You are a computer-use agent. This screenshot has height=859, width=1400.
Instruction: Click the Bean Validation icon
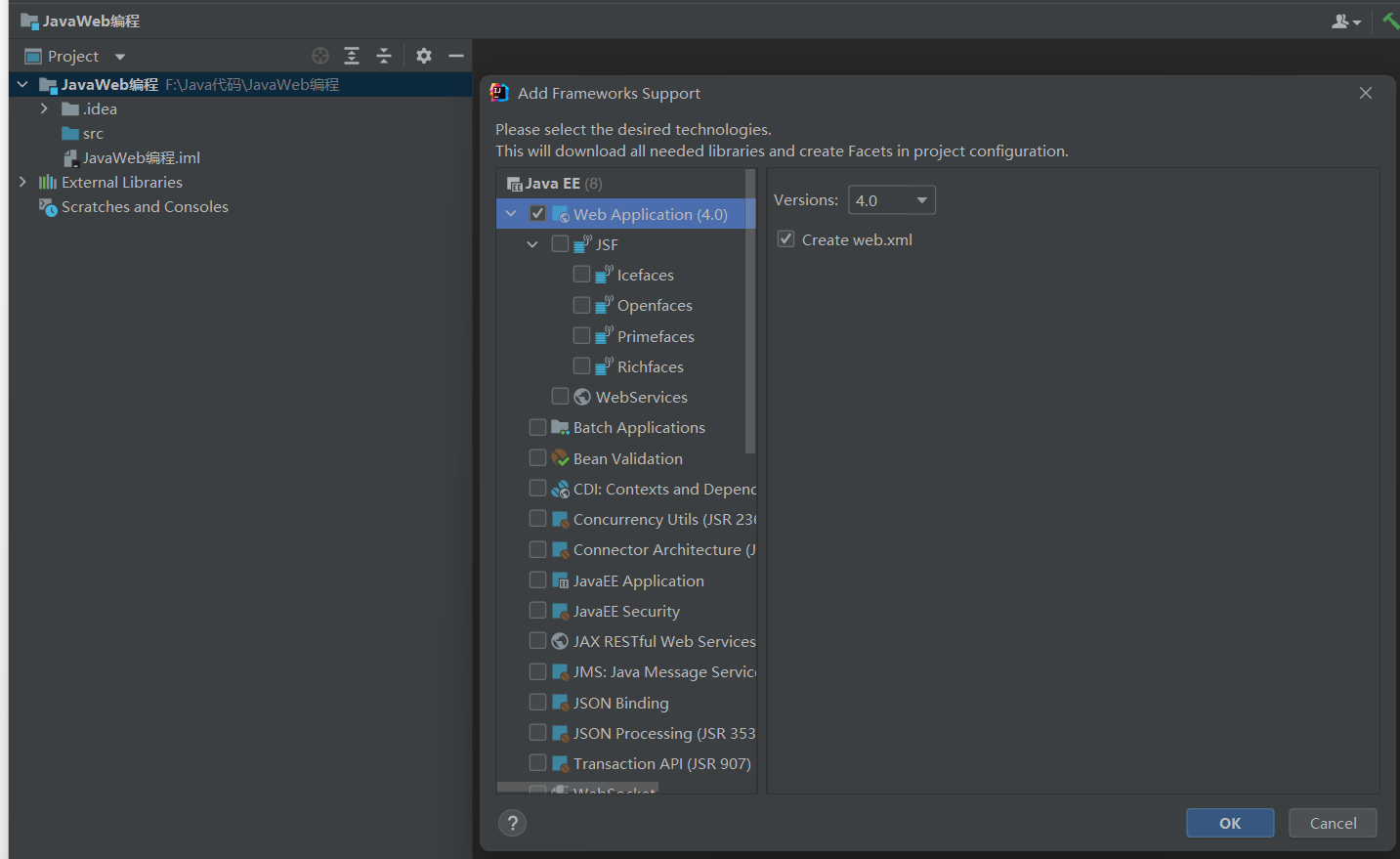(561, 458)
